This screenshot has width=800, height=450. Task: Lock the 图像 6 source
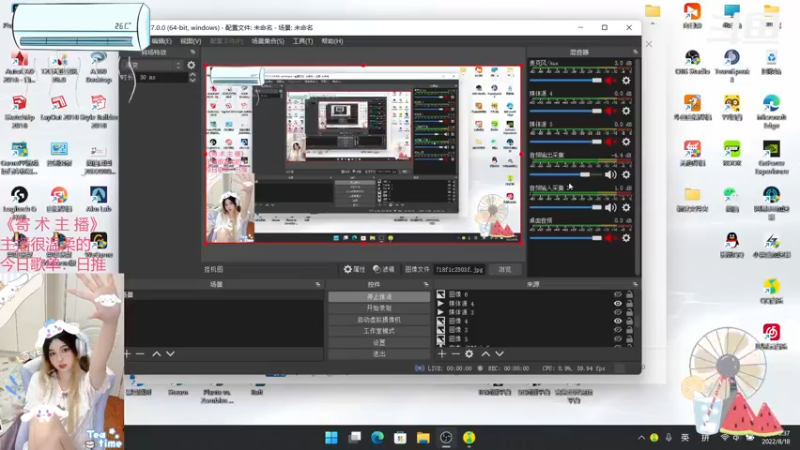click(x=629, y=294)
